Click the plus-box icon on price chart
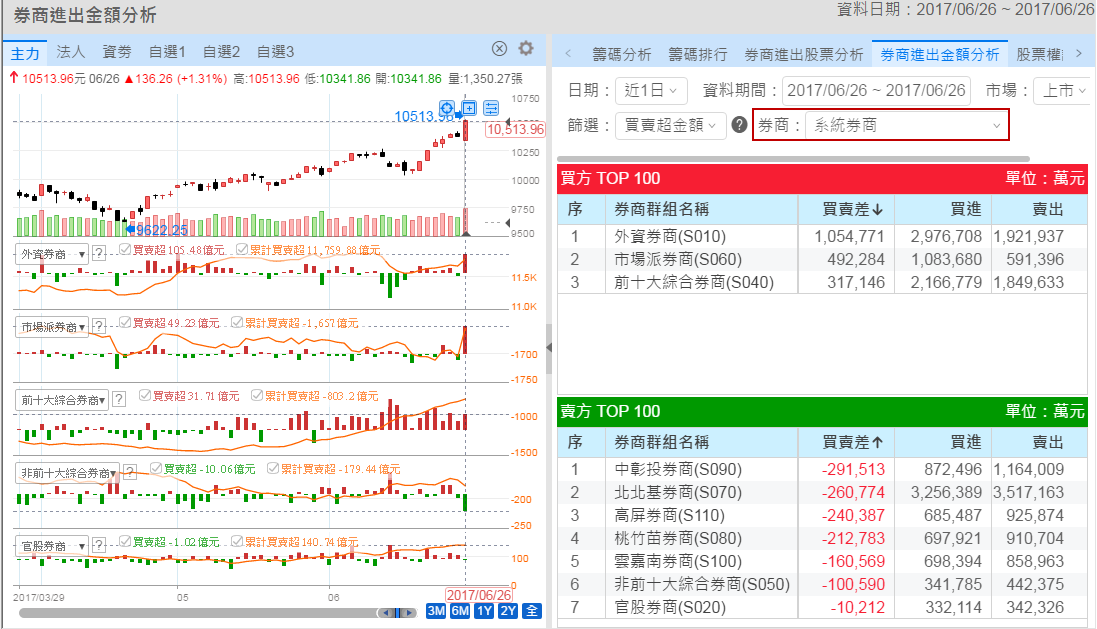 [x=468, y=108]
